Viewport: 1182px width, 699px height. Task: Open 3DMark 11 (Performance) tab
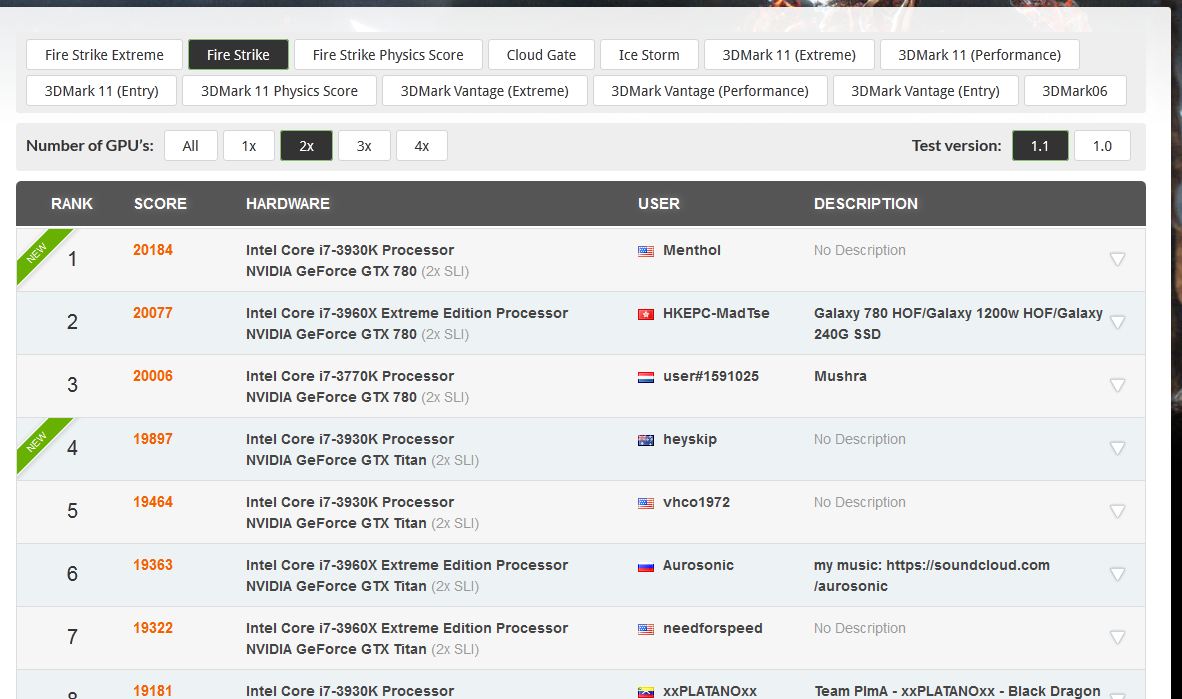point(980,55)
